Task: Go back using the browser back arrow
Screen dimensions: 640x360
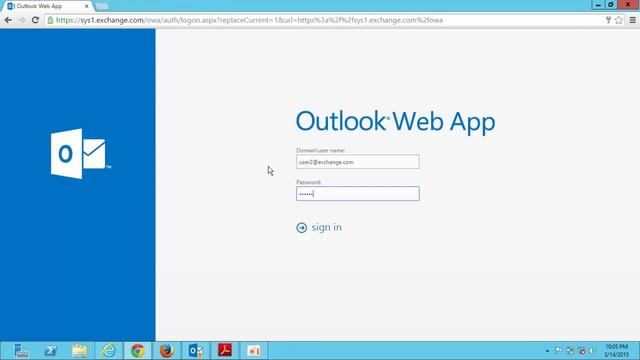Action: coord(8,20)
